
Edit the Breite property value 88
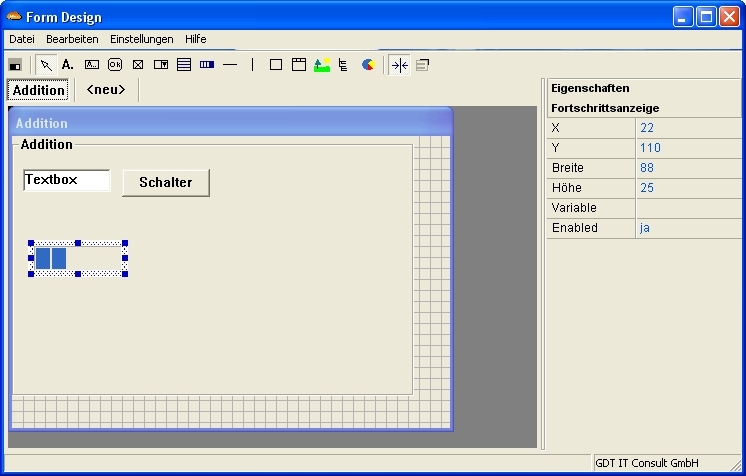(x=688, y=168)
